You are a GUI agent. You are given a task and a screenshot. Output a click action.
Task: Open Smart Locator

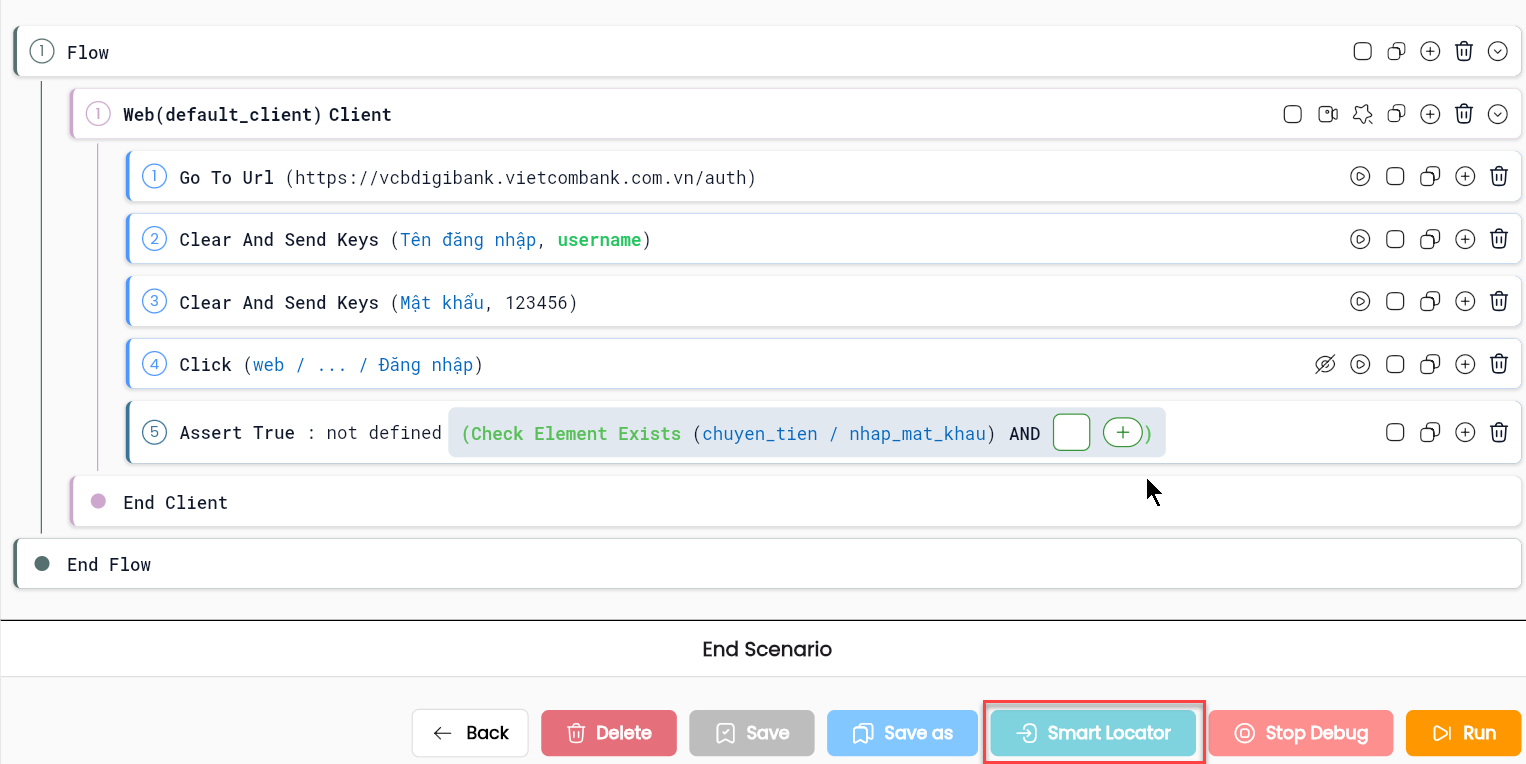point(1093,733)
